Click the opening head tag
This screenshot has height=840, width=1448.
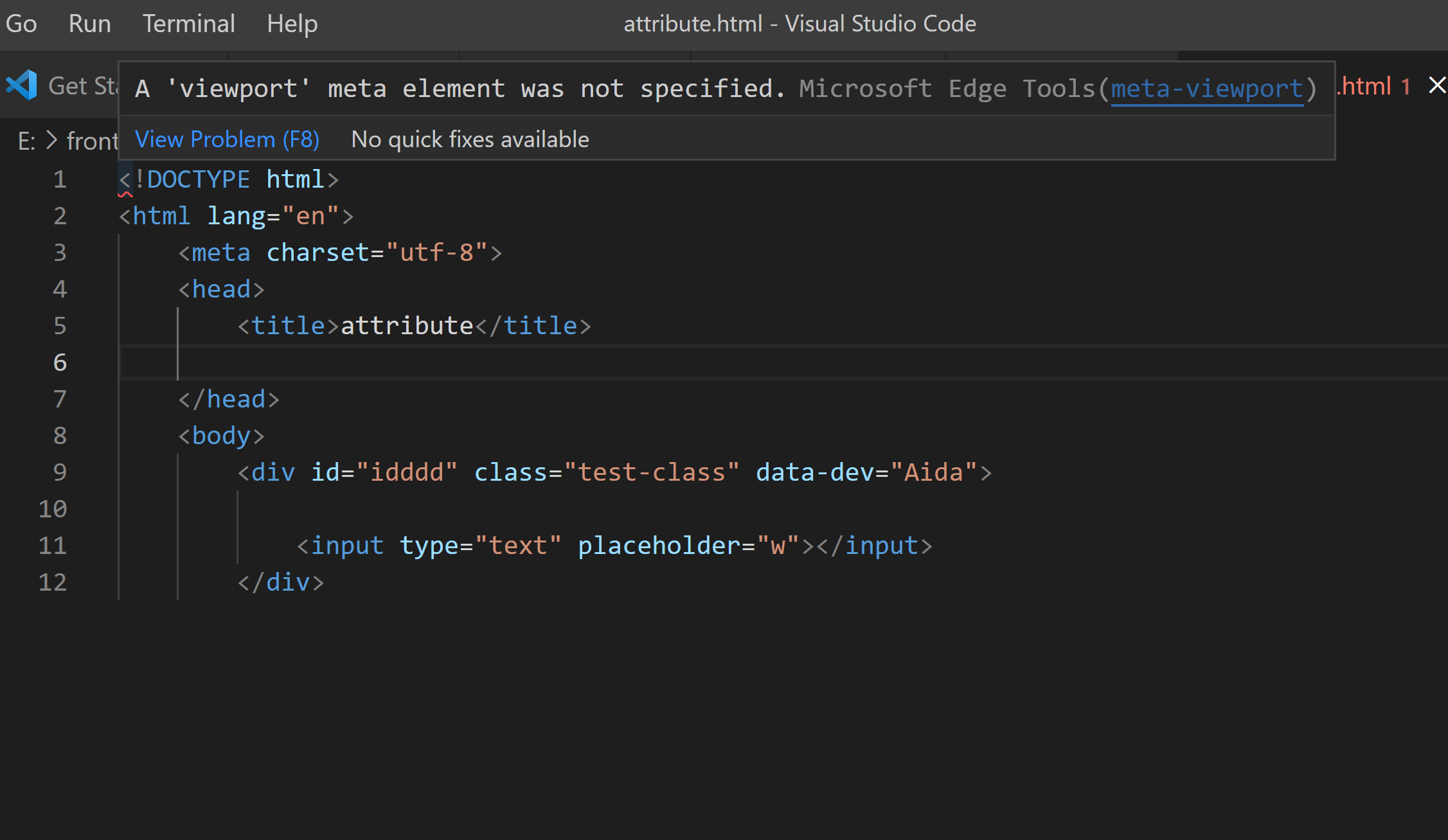[221, 289]
